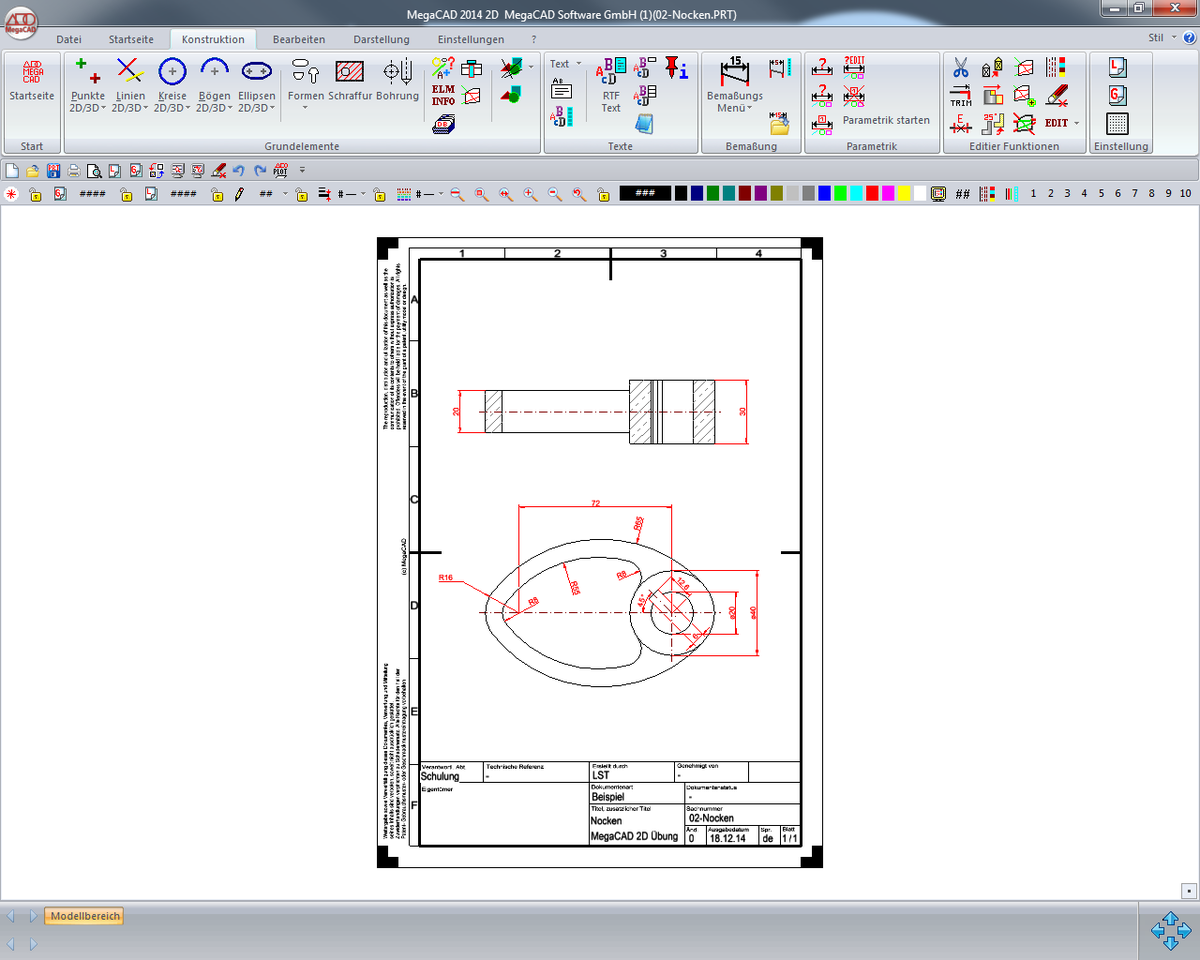This screenshot has height=960, width=1200.
Task: Click the Modellbereich sheet tab
Action: (85, 916)
